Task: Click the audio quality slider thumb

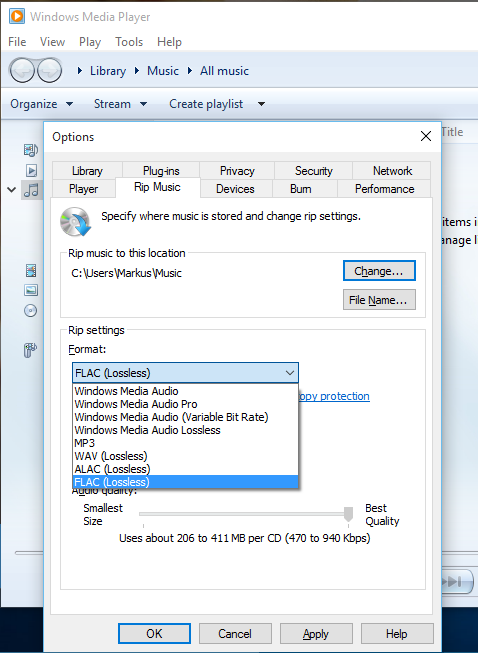Action: (349, 514)
